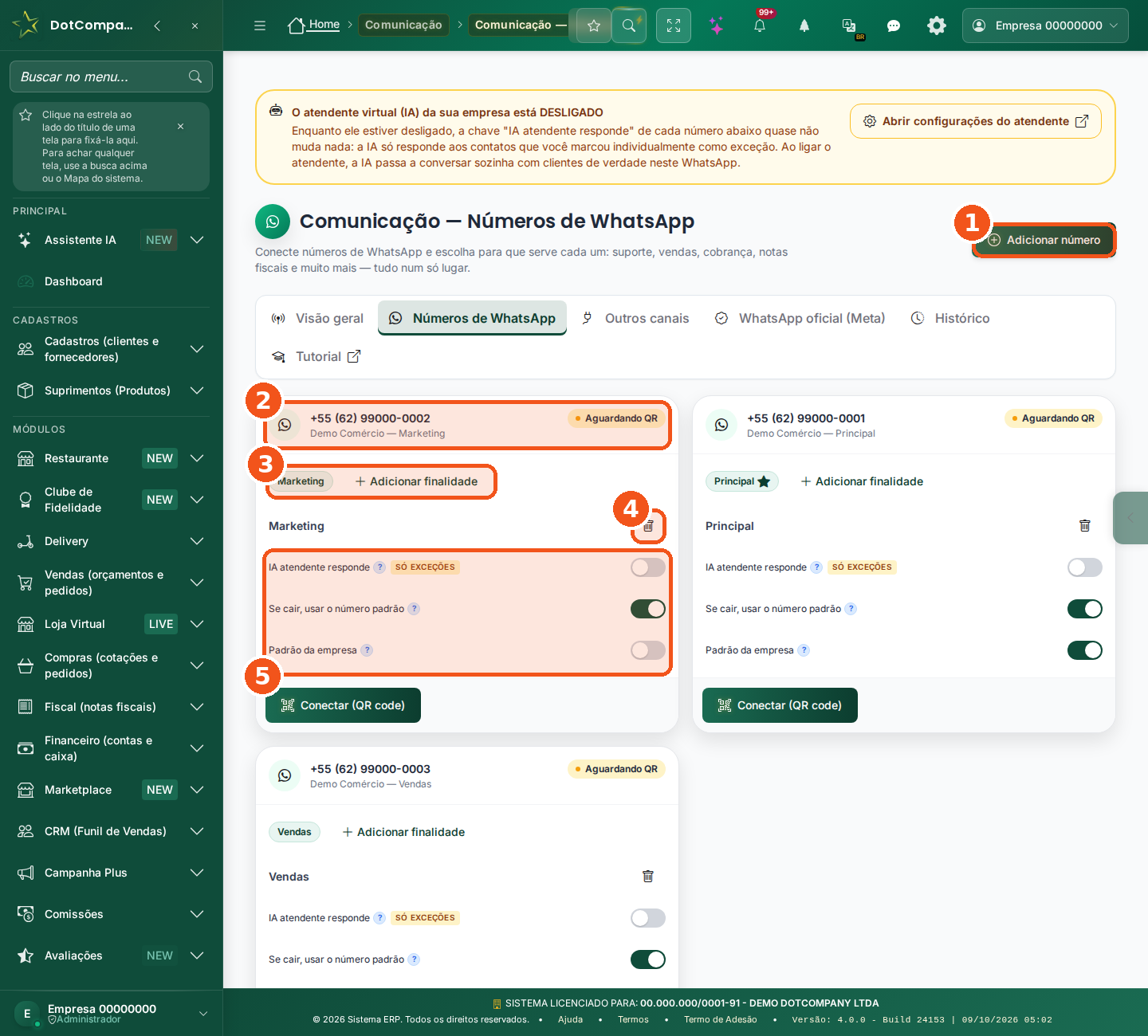Open the AI sparkle assistant icon

[717, 26]
